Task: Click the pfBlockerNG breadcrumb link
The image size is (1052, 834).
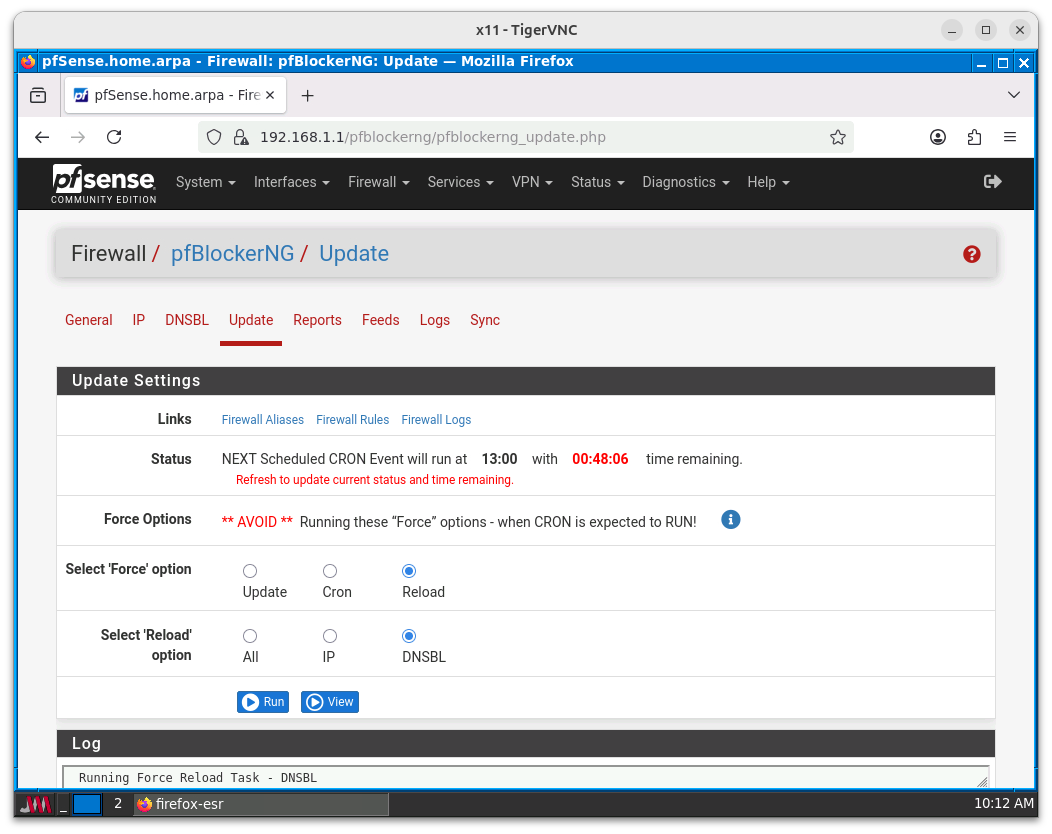Action: click(232, 254)
